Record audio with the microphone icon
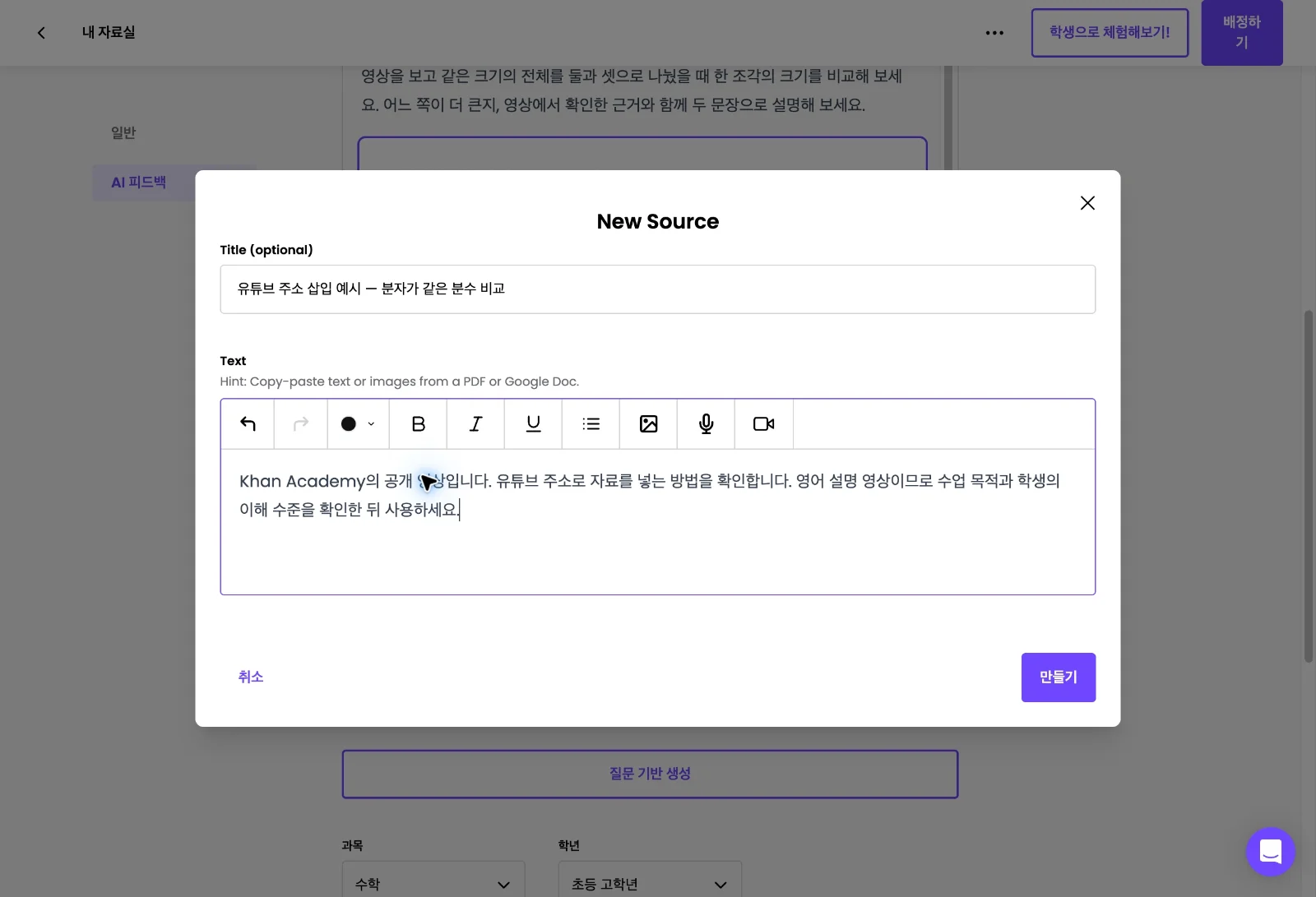Screen dimensions: 1316x897 707,424
